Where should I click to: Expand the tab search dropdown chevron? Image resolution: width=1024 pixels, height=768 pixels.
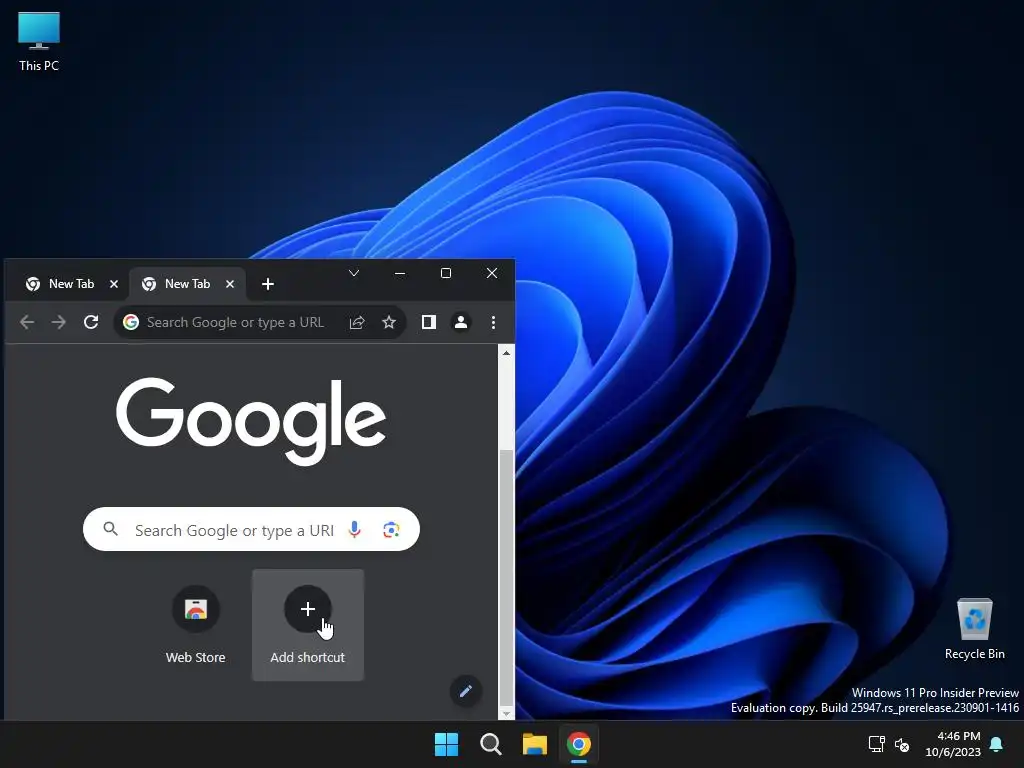click(354, 273)
